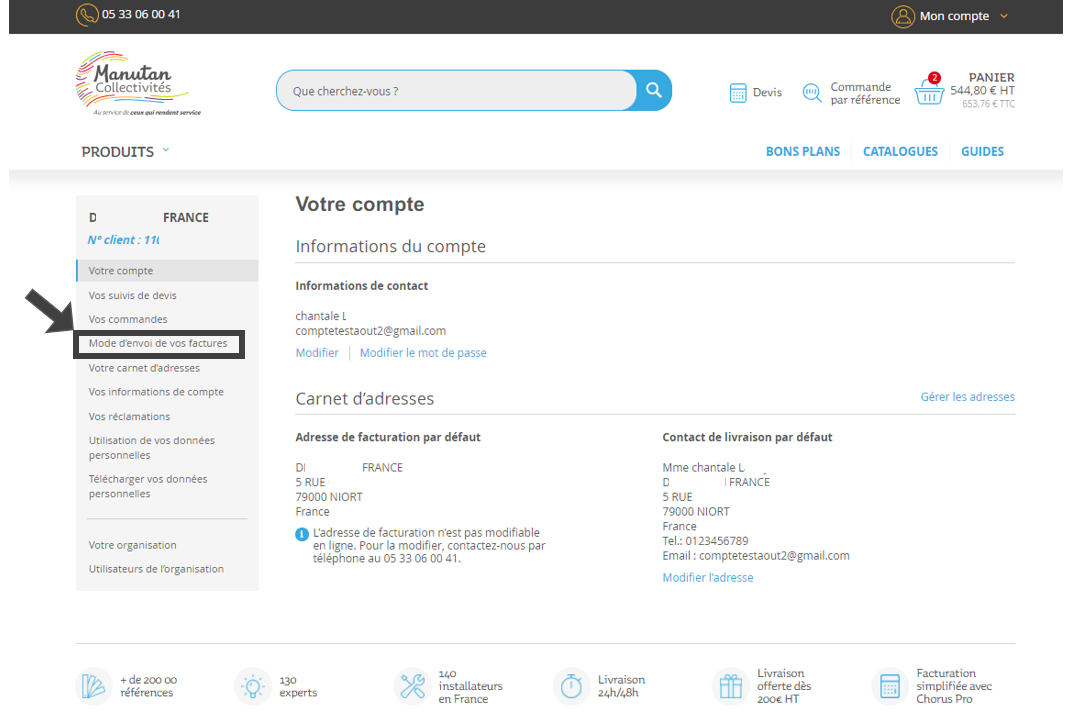The height and width of the screenshot is (720, 1078).
Task: Click the Commande par référence icon
Action: (812, 93)
